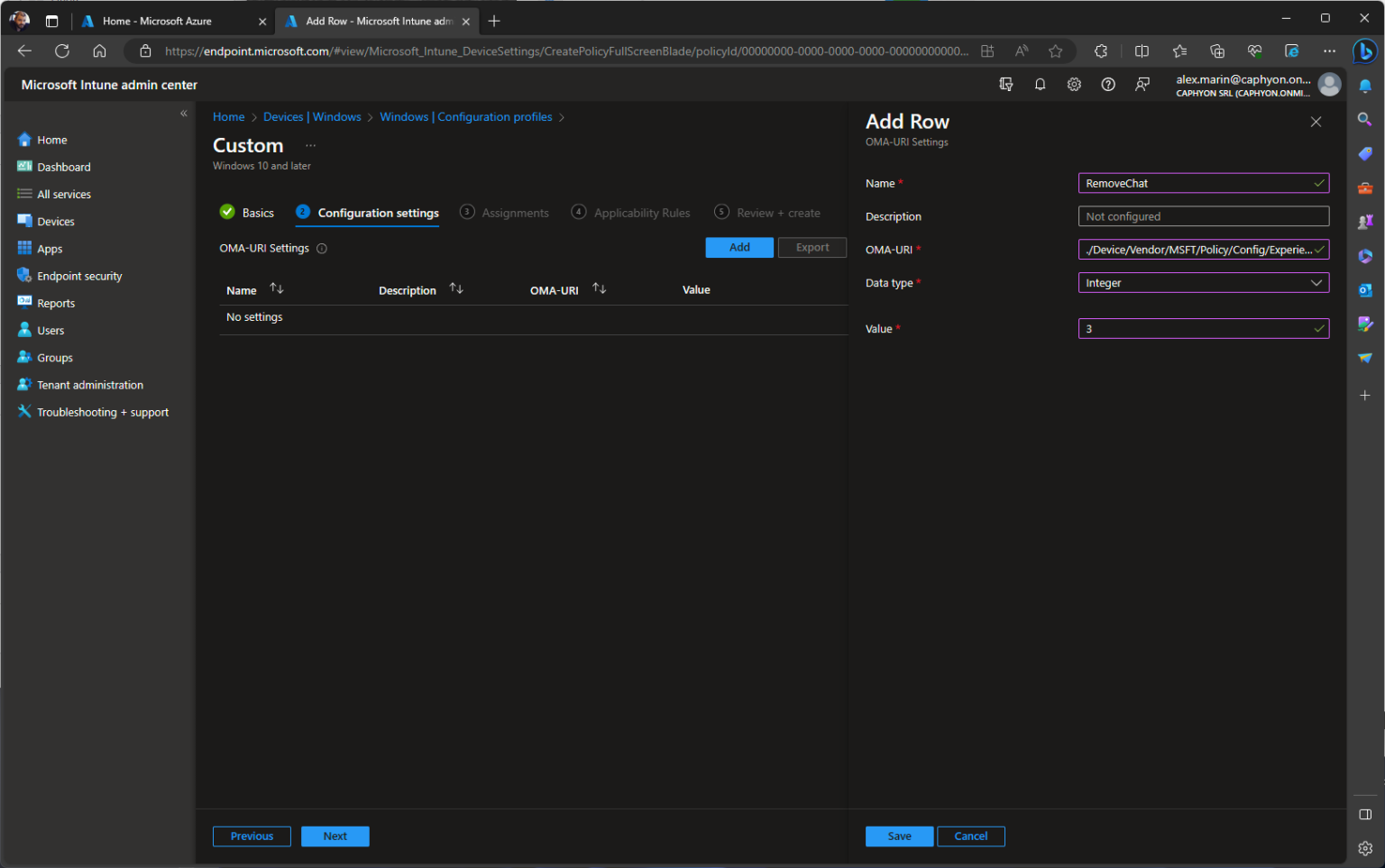1385x868 pixels.
Task: Save the new OMA-URI row
Action: pos(899,836)
